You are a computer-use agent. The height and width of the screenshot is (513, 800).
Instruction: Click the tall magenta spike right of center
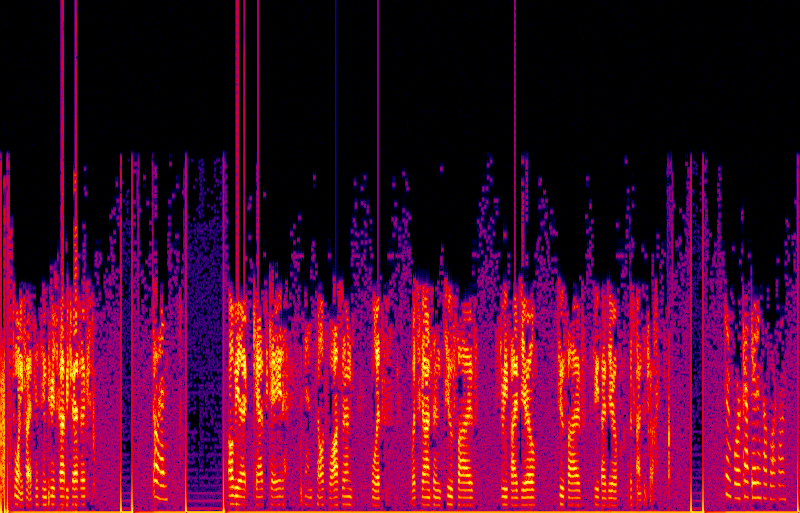click(515, 100)
